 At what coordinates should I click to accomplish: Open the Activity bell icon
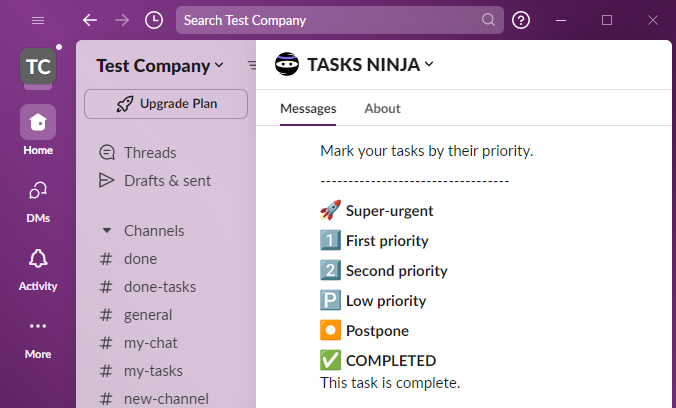38,259
